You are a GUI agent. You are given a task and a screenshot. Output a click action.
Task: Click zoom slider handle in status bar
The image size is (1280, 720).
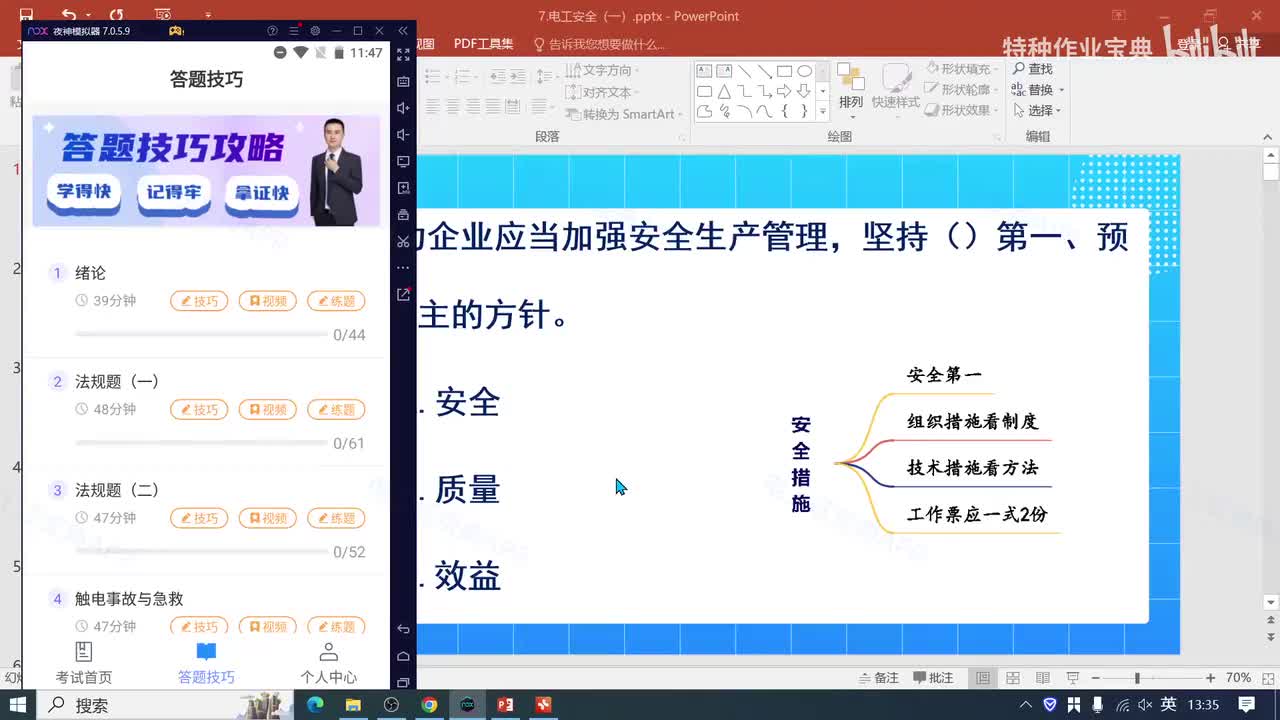coord(1137,678)
